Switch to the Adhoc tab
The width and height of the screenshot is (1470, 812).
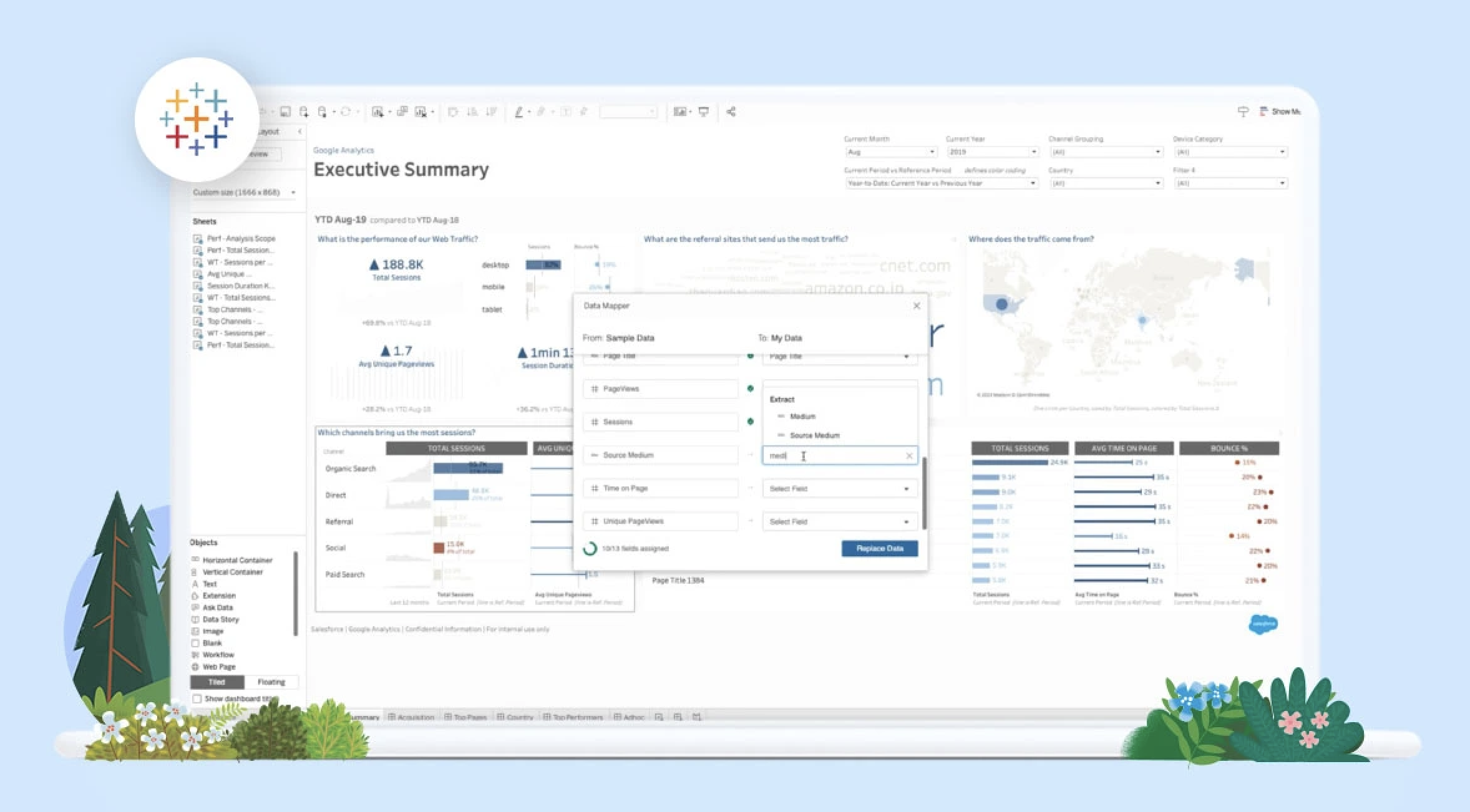(x=629, y=717)
